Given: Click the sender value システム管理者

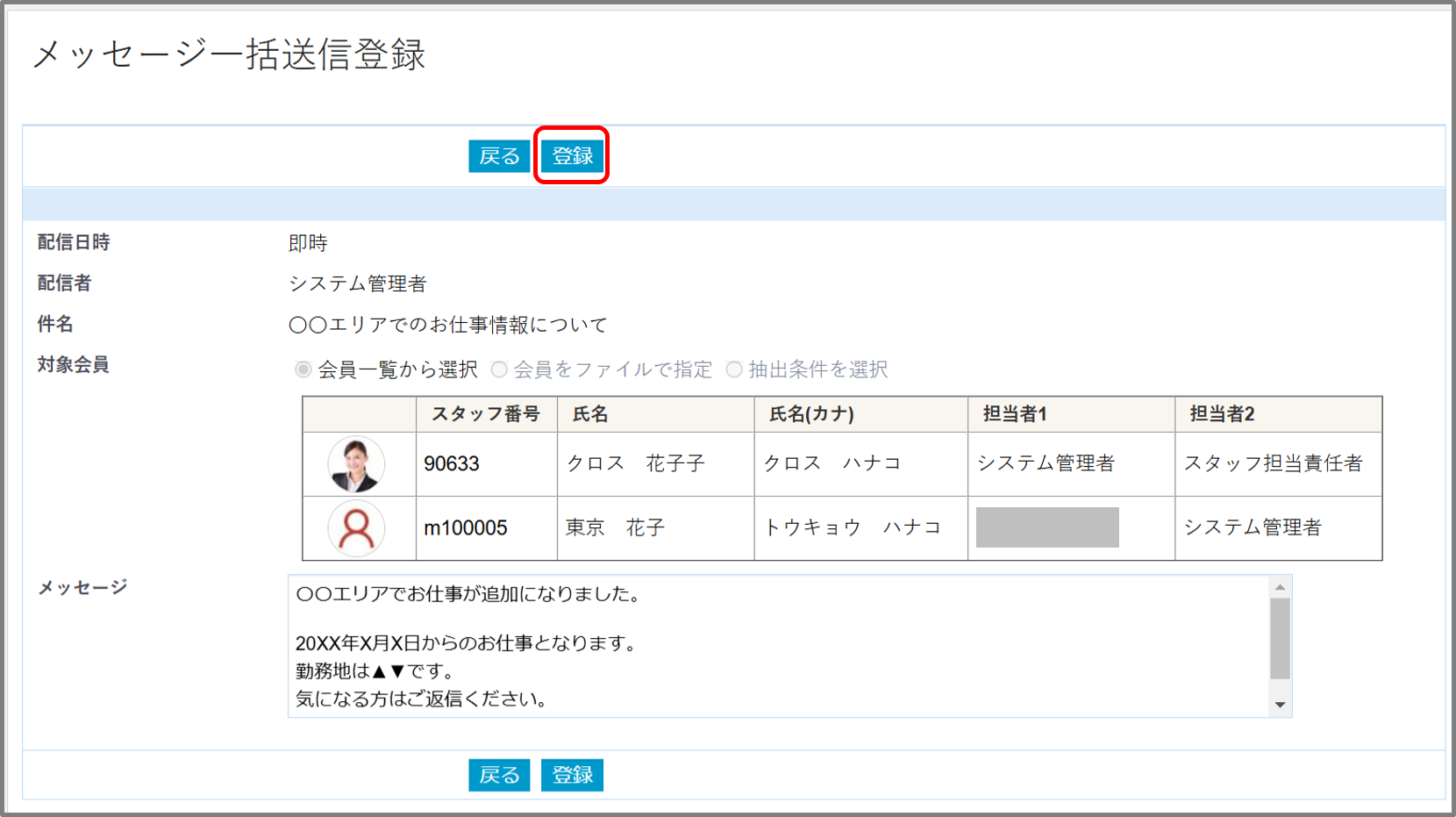Looking at the screenshot, I should (358, 283).
